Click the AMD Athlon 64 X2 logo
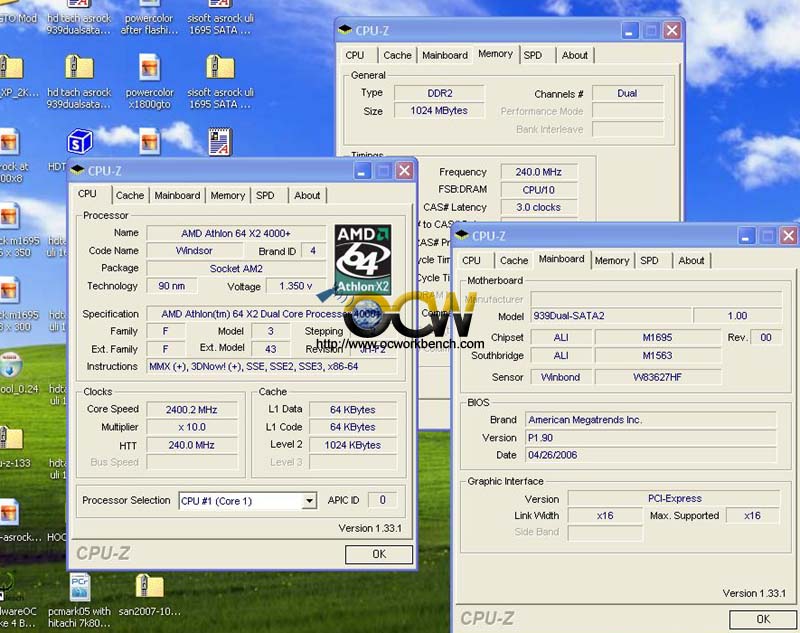The image size is (800, 633). coord(363,260)
